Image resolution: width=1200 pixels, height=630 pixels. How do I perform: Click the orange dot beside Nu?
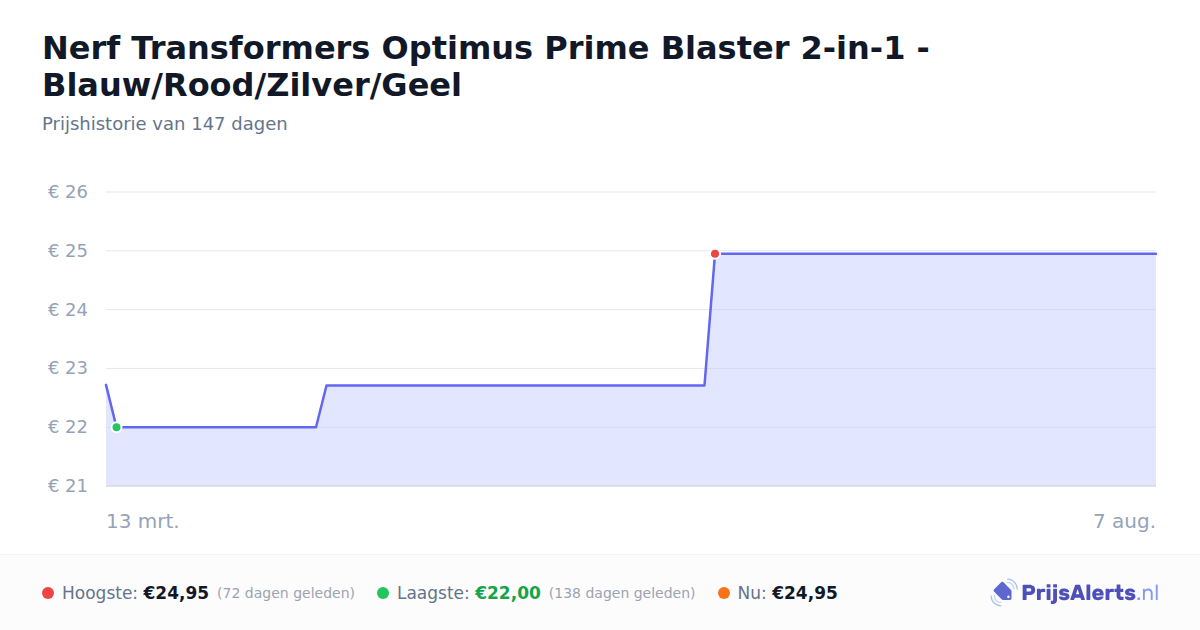724,593
